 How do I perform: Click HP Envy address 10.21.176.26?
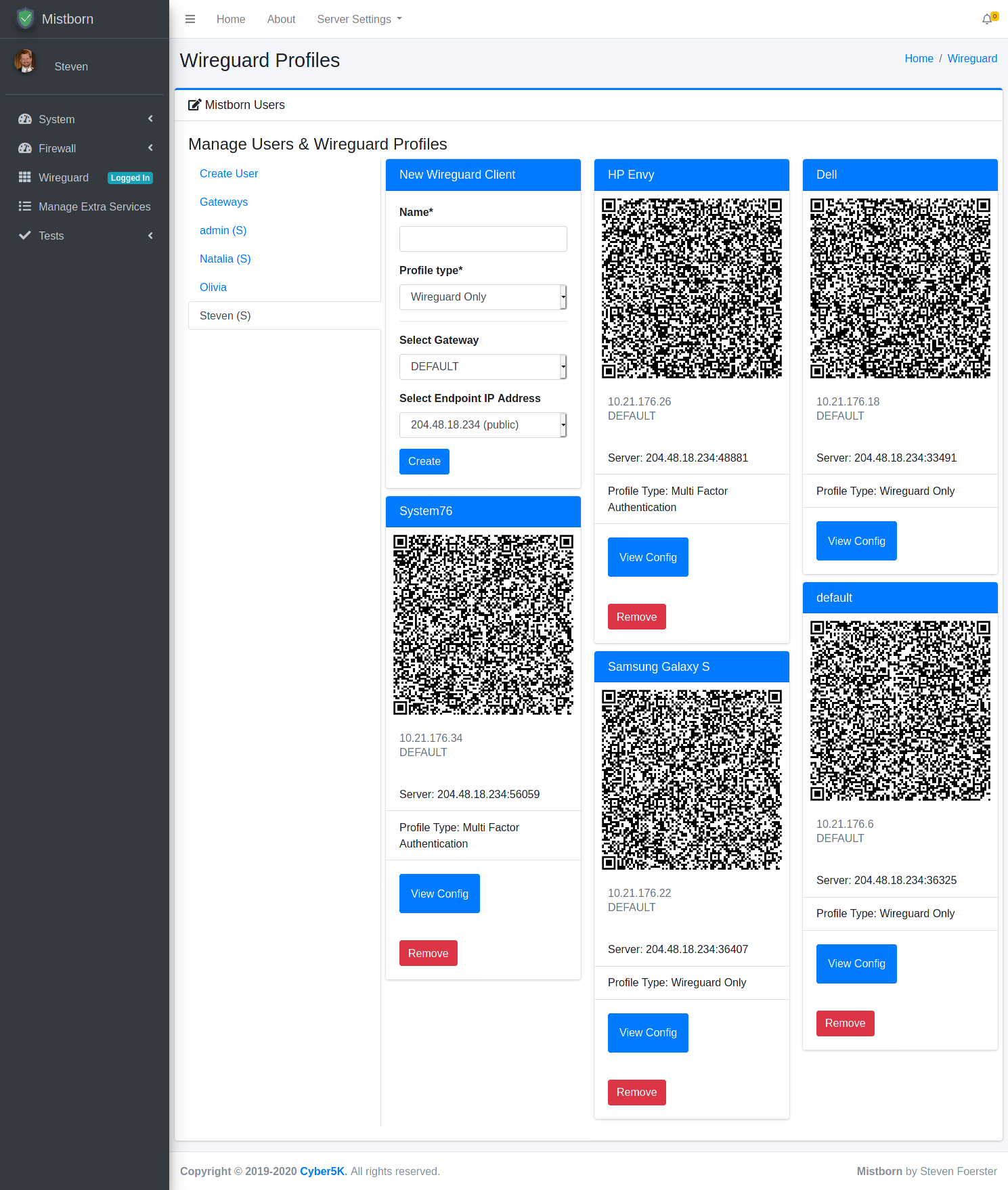(x=639, y=402)
